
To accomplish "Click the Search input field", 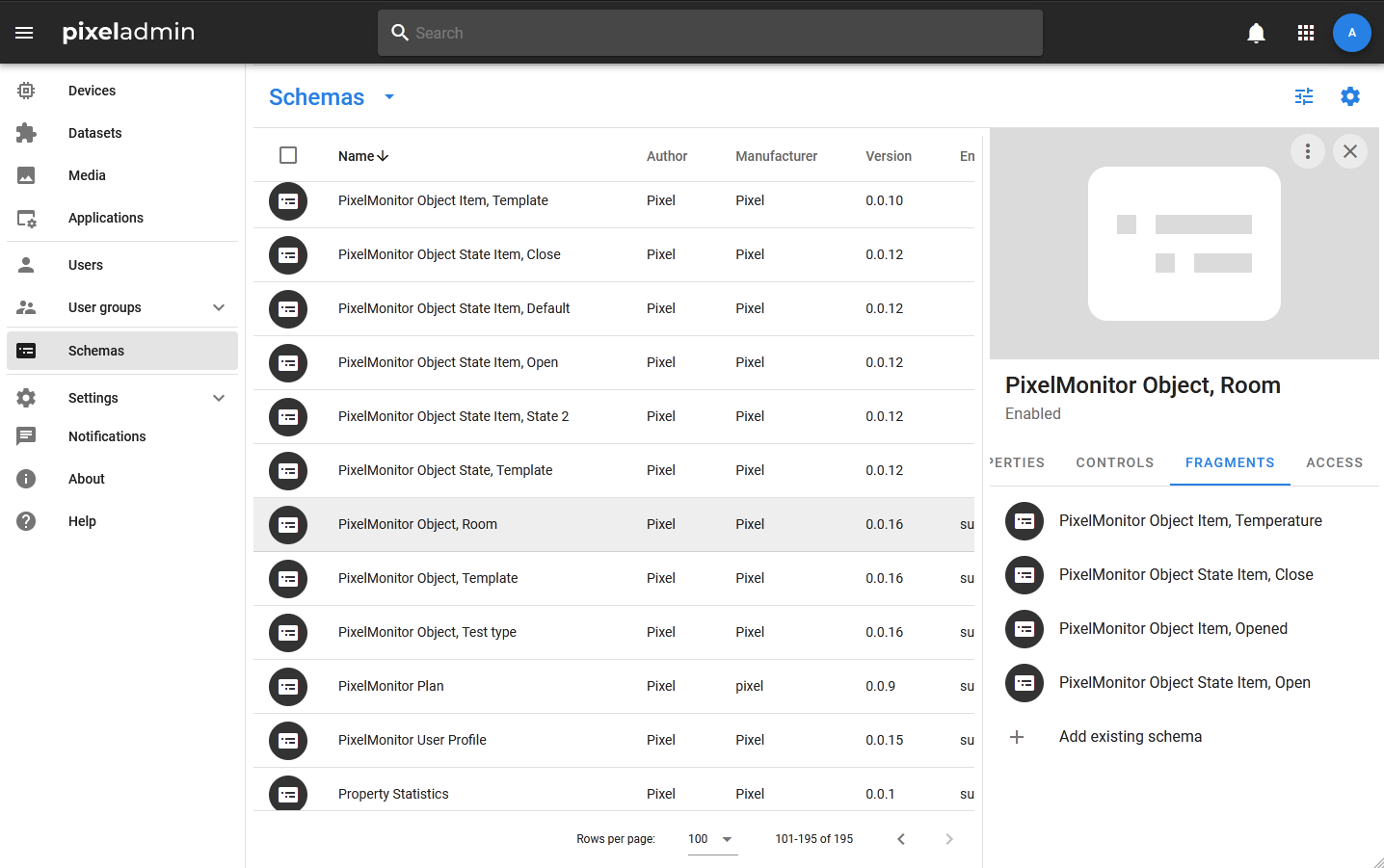I will pos(710,33).
